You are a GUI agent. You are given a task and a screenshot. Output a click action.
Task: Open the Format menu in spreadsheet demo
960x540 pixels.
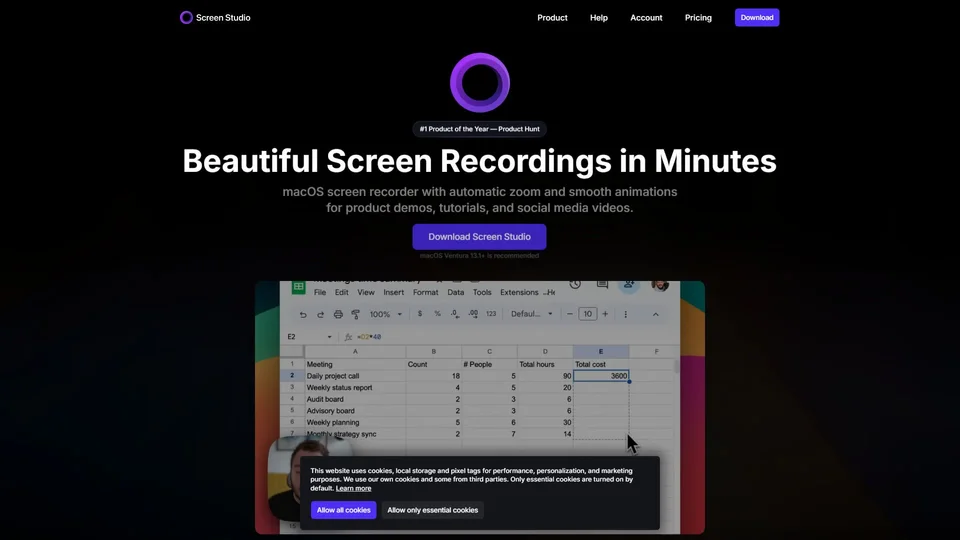click(426, 293)
